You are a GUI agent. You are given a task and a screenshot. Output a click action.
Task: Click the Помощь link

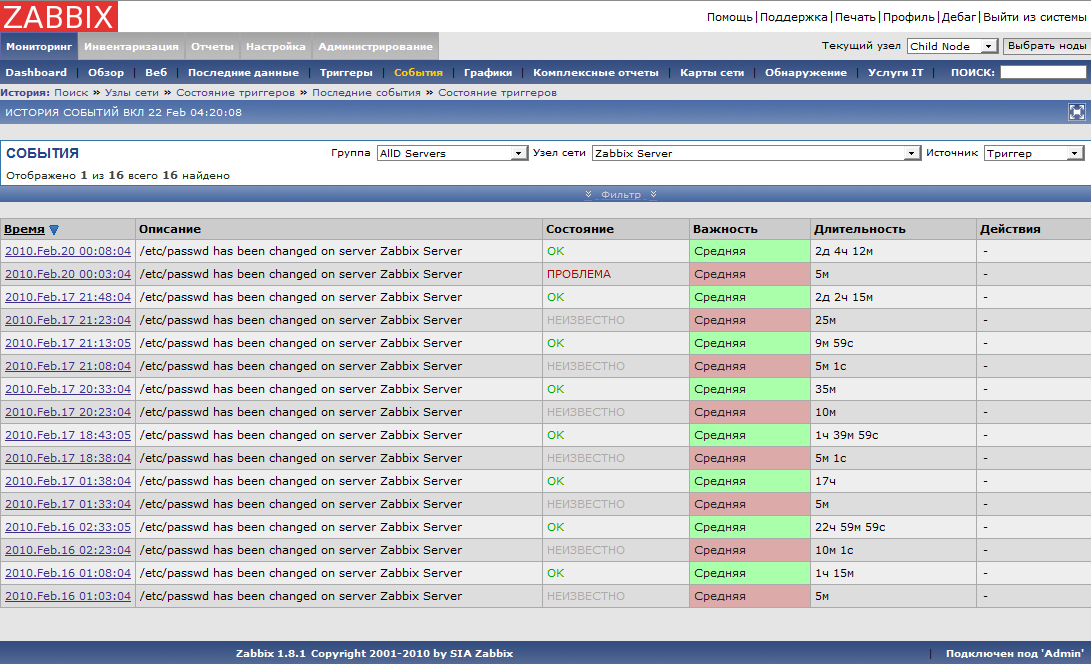[x=730, y=17]
